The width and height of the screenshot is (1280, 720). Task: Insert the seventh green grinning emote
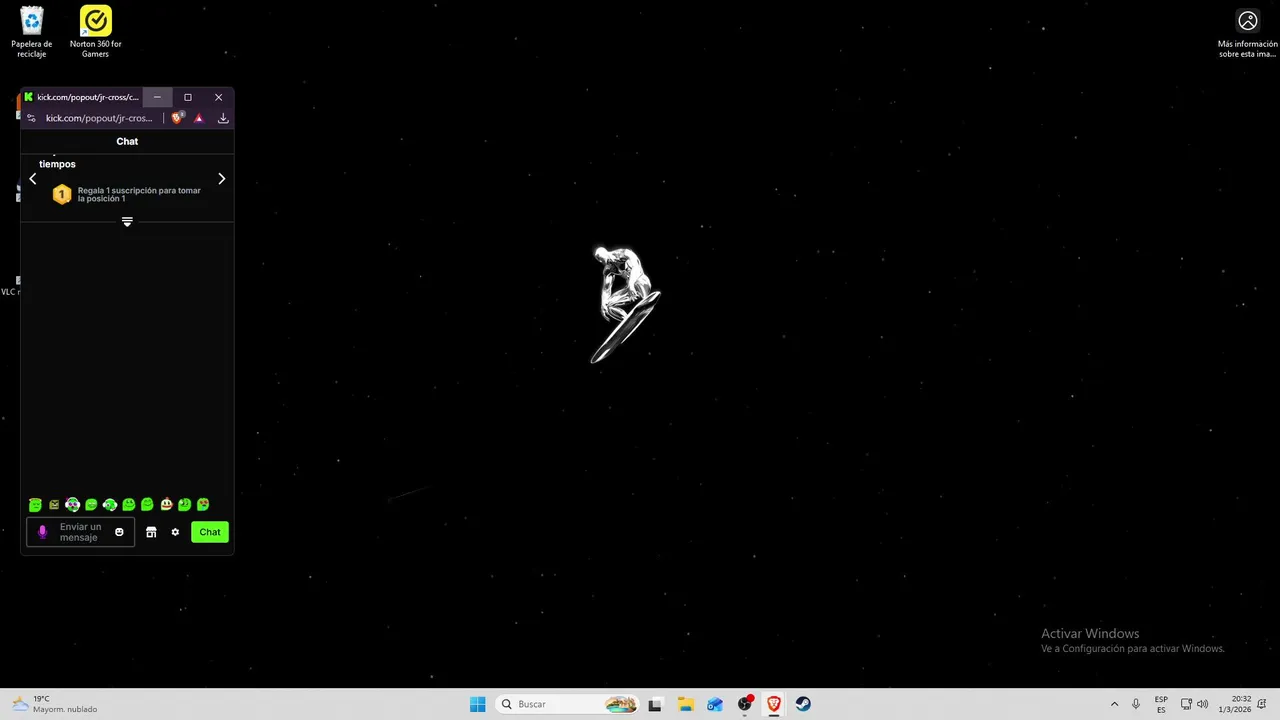click(x=147, y=505)
